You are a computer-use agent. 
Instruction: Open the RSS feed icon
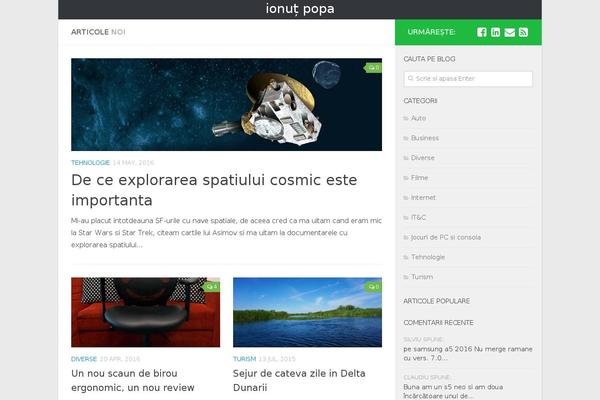(x=523, y=32)
